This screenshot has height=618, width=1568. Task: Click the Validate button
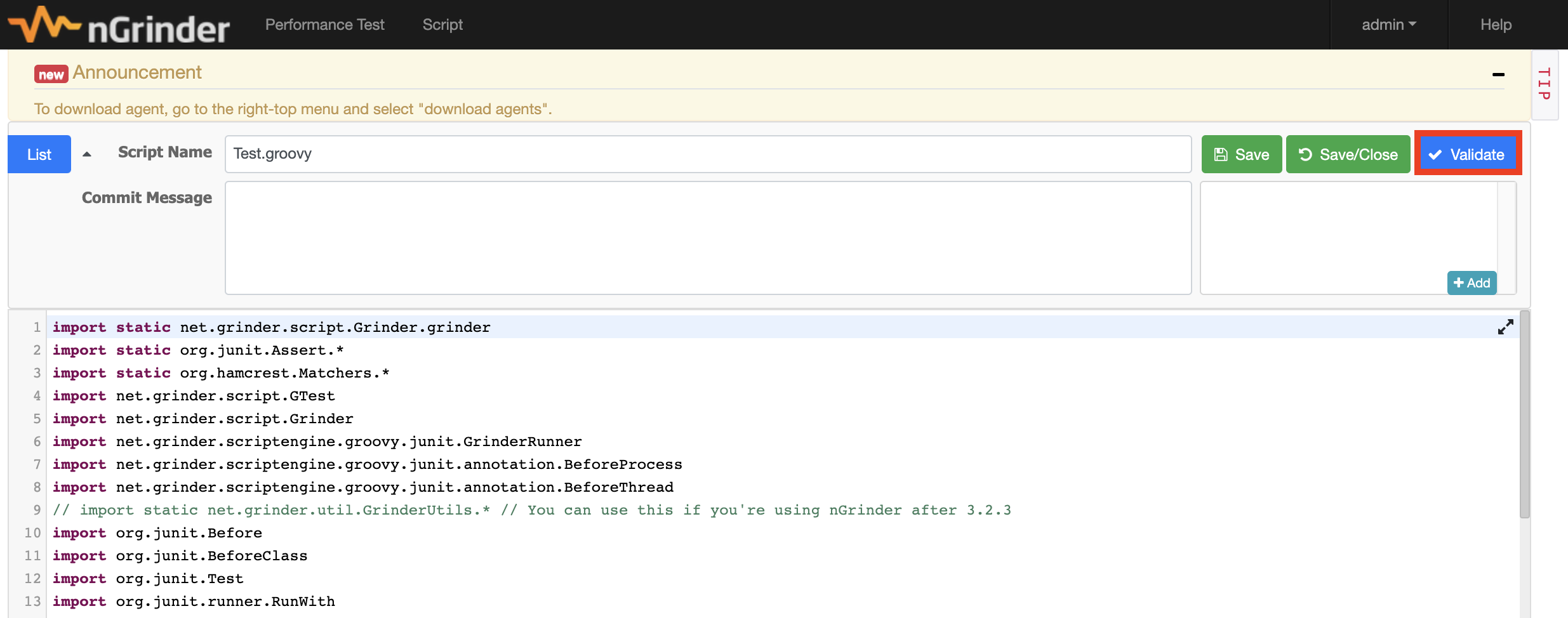(1468, 154)
